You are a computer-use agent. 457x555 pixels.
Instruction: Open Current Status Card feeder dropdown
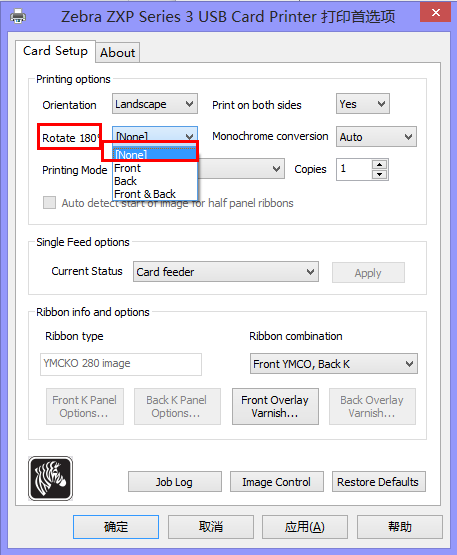point(225,272)
